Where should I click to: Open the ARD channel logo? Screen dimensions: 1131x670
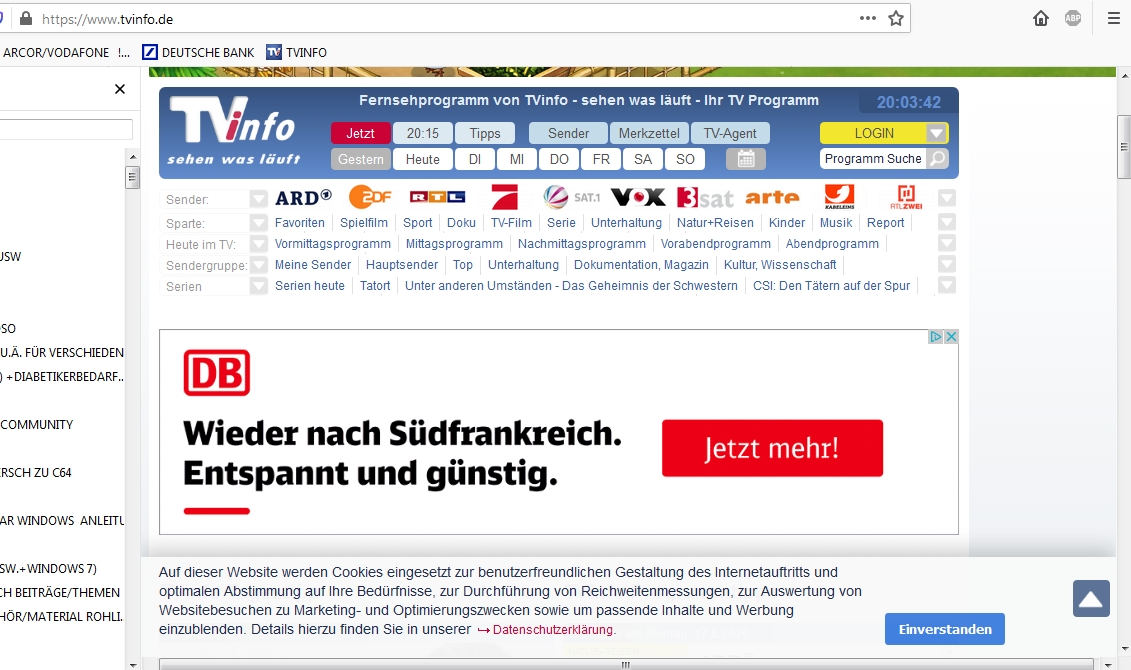click(x=303, y=197)
